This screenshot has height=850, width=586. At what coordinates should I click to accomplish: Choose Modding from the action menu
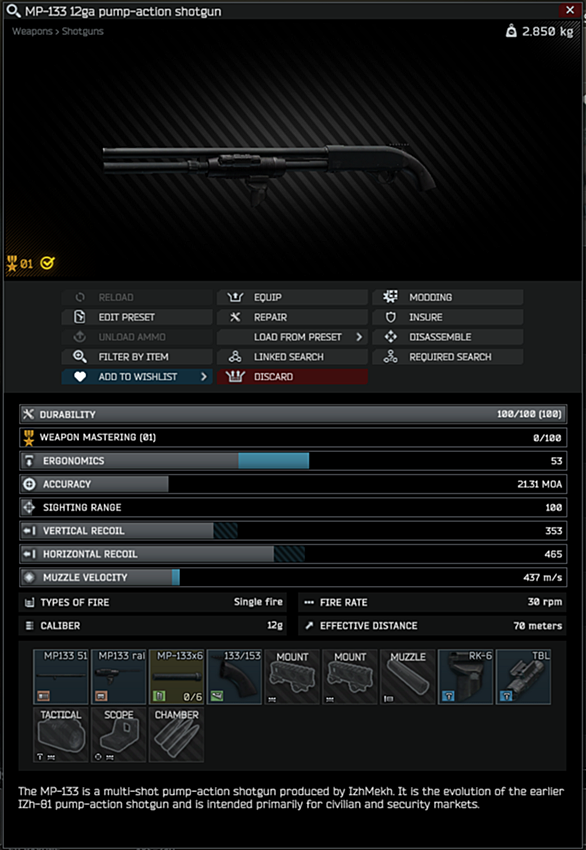pyautogui.click(x=448, y=298)
